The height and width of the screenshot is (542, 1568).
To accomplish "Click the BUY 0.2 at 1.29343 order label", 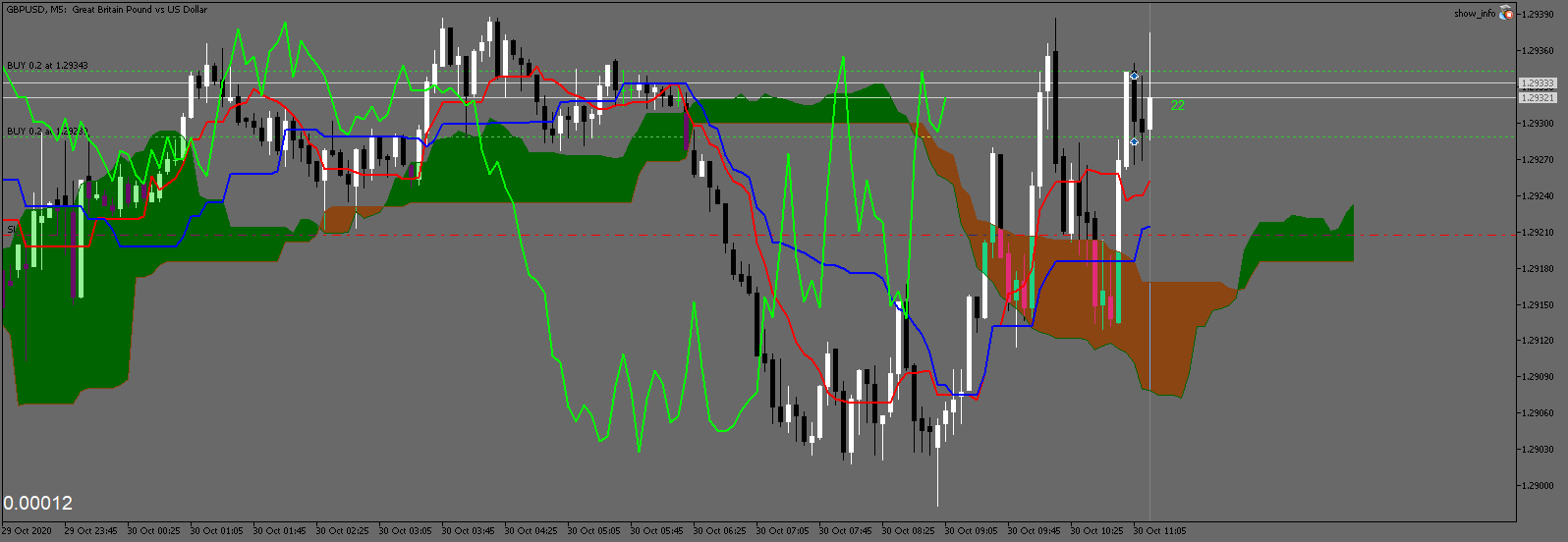I will pos(47,66).
